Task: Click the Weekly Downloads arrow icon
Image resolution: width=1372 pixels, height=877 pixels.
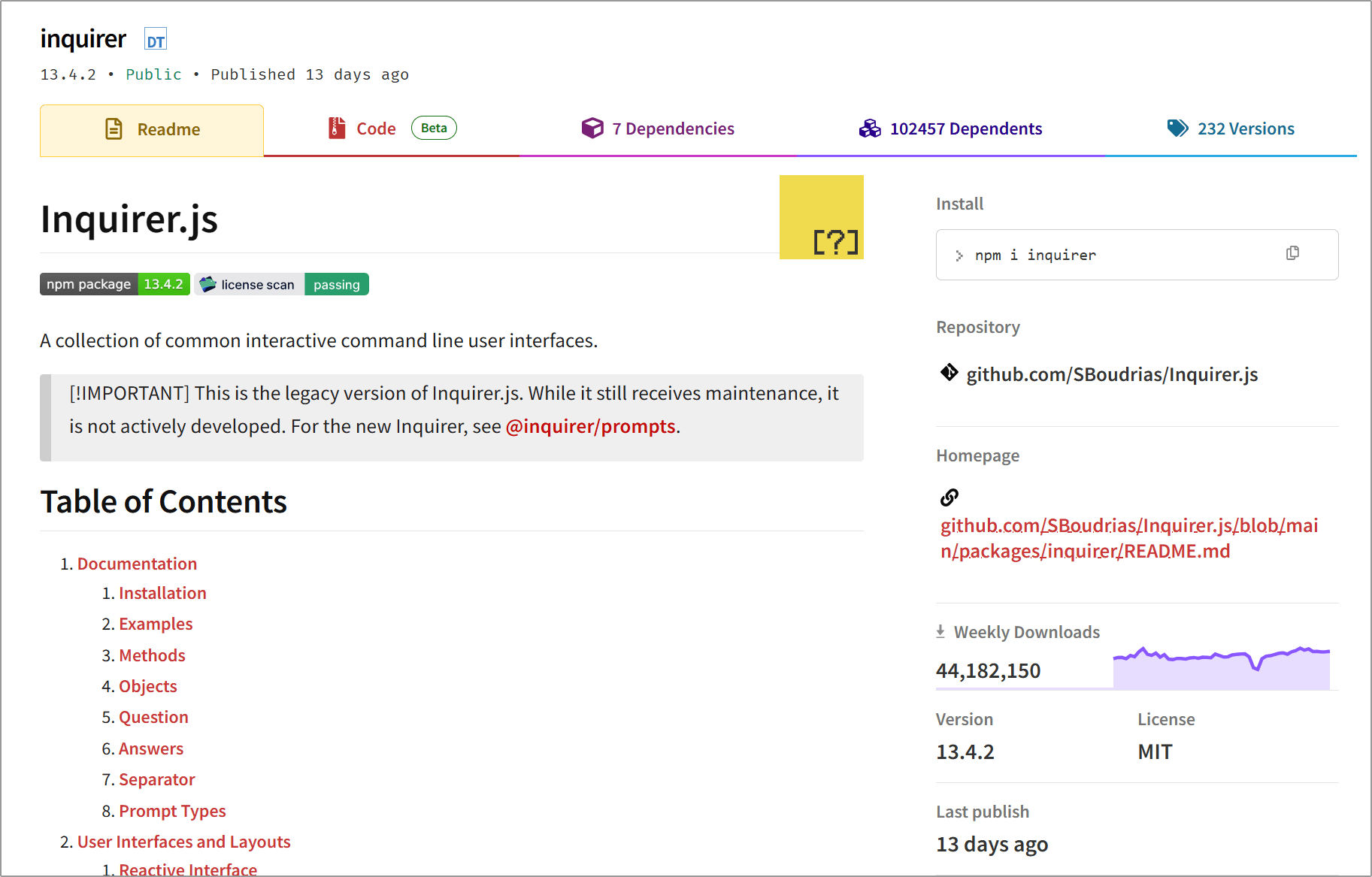Action: (940, 631)
